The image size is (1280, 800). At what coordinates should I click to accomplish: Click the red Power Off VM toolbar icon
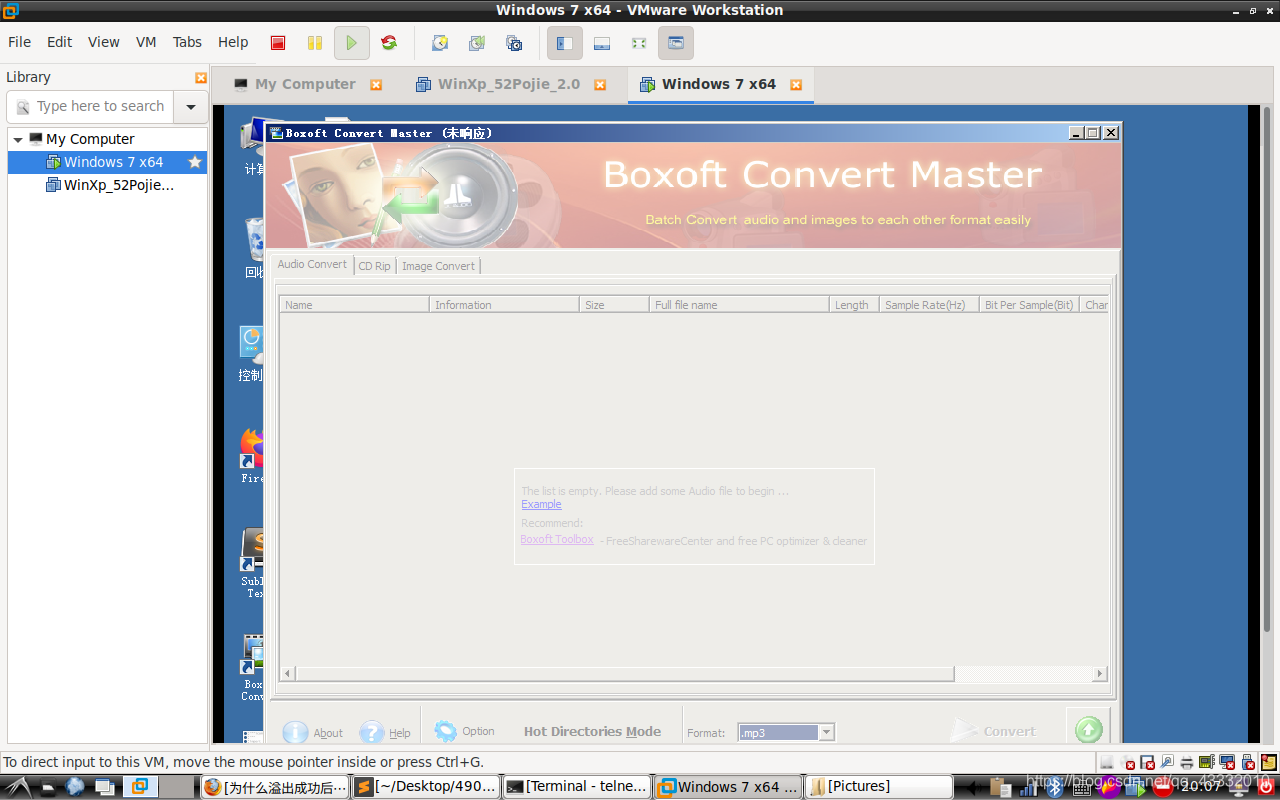pyautogui.click(x=278, y=43)
